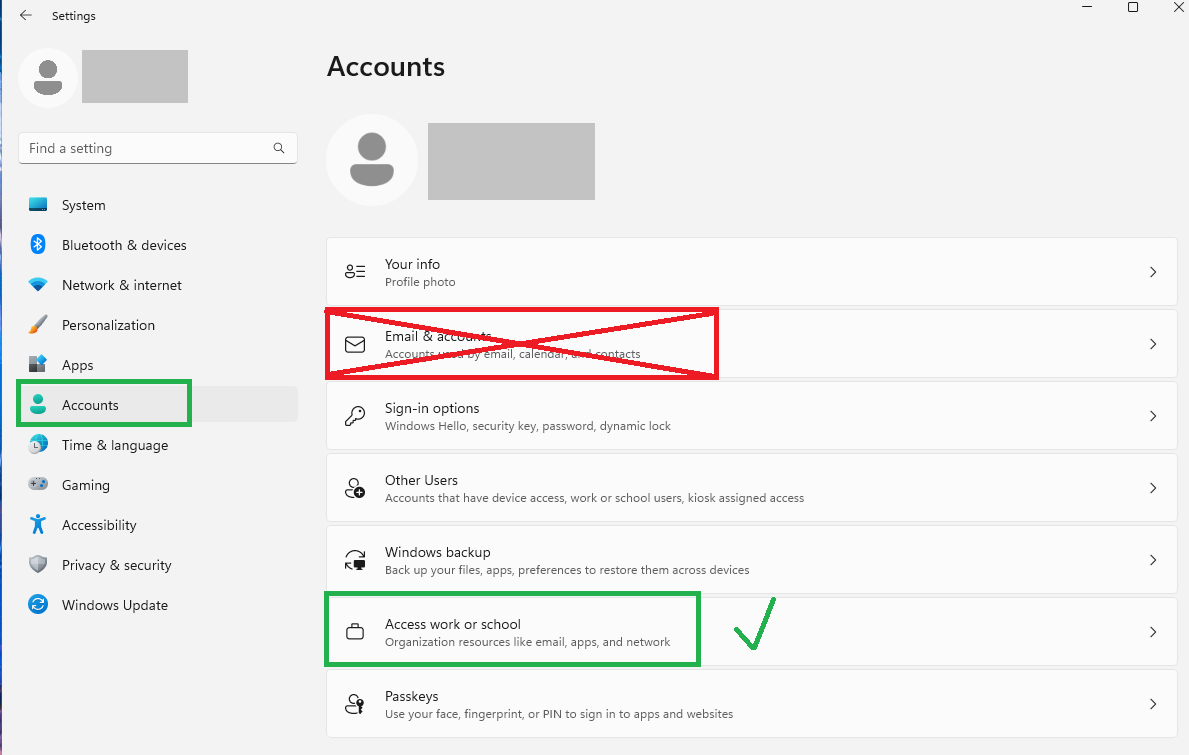1189x755 pixels.
Task: Click the large Accounts profile avatar
Action: 372,160
